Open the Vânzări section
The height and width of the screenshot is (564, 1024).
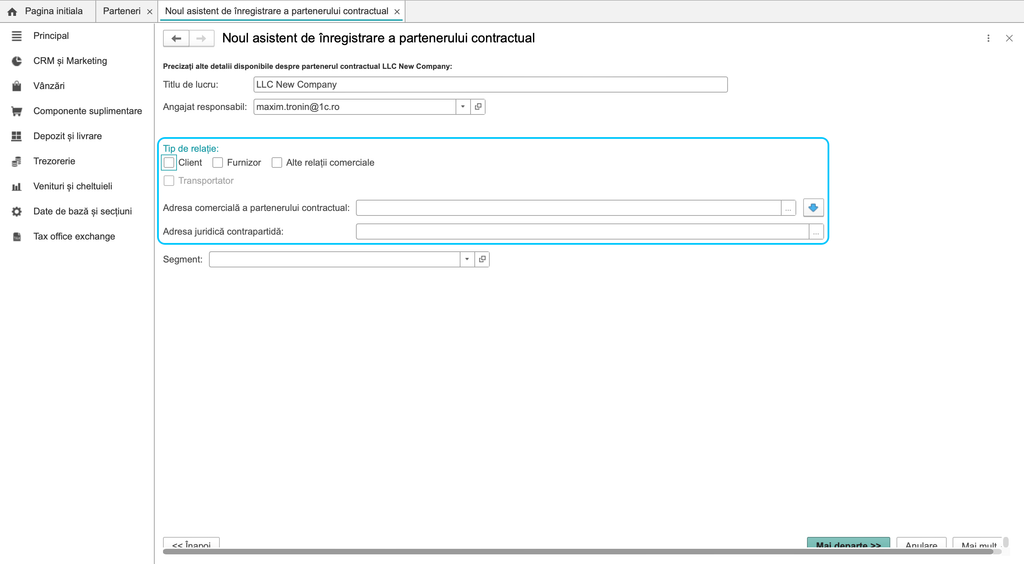49,86
